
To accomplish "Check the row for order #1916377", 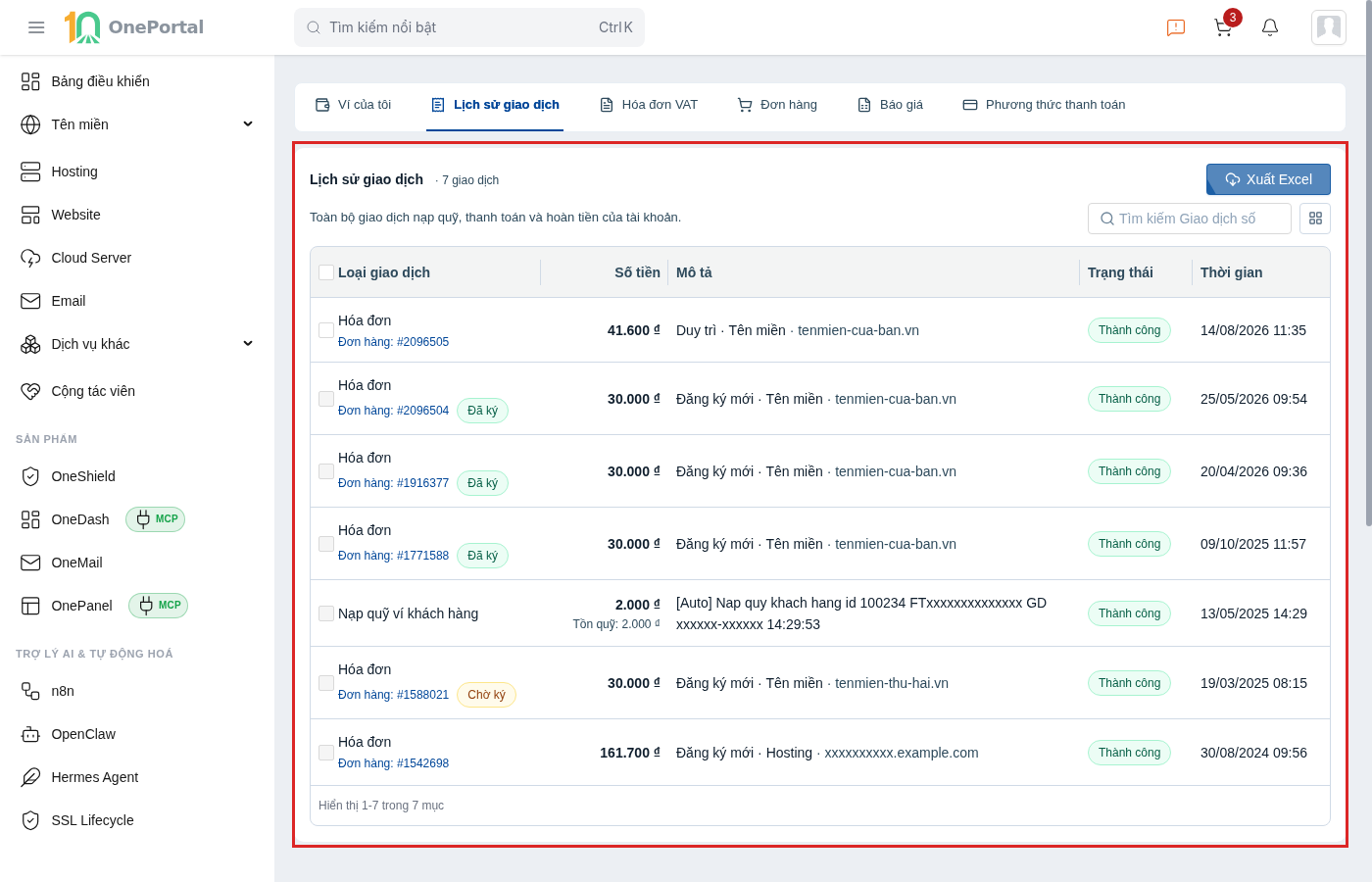I will click(x=326, y=471).
